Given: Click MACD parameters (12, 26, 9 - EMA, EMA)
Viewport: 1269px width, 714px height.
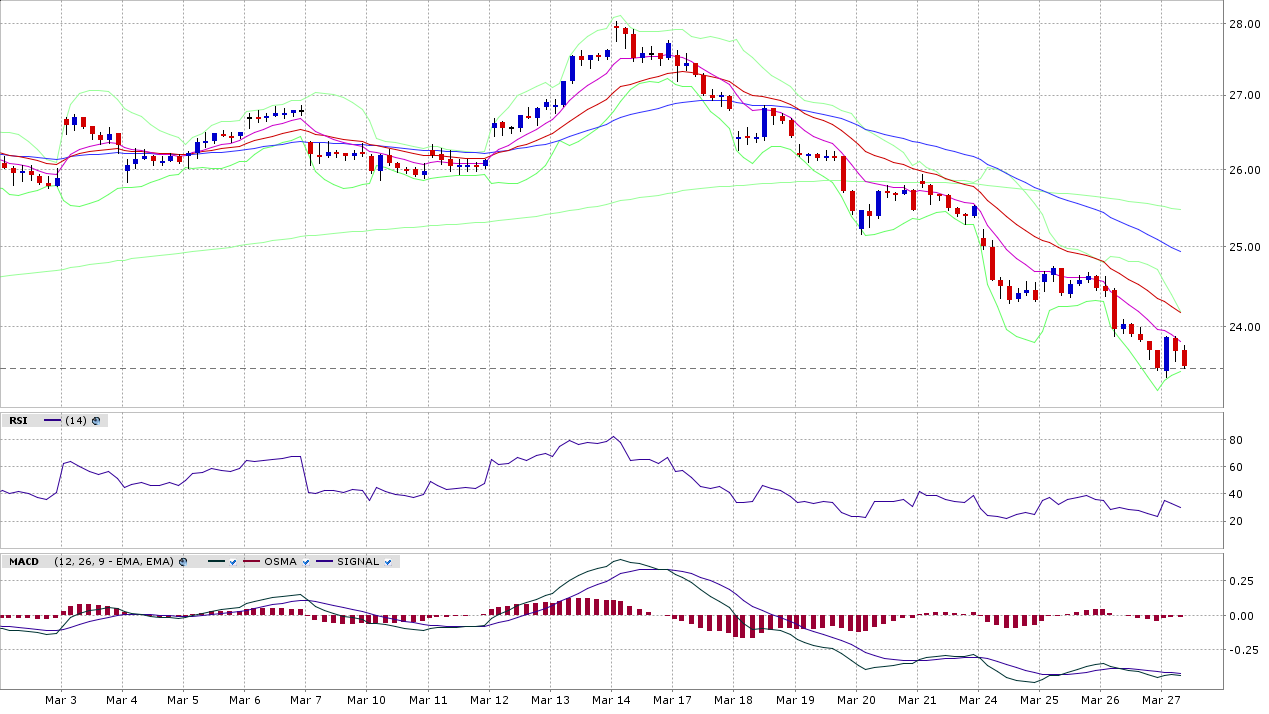Looking at the screenshot, I should (x=114, y=562).
